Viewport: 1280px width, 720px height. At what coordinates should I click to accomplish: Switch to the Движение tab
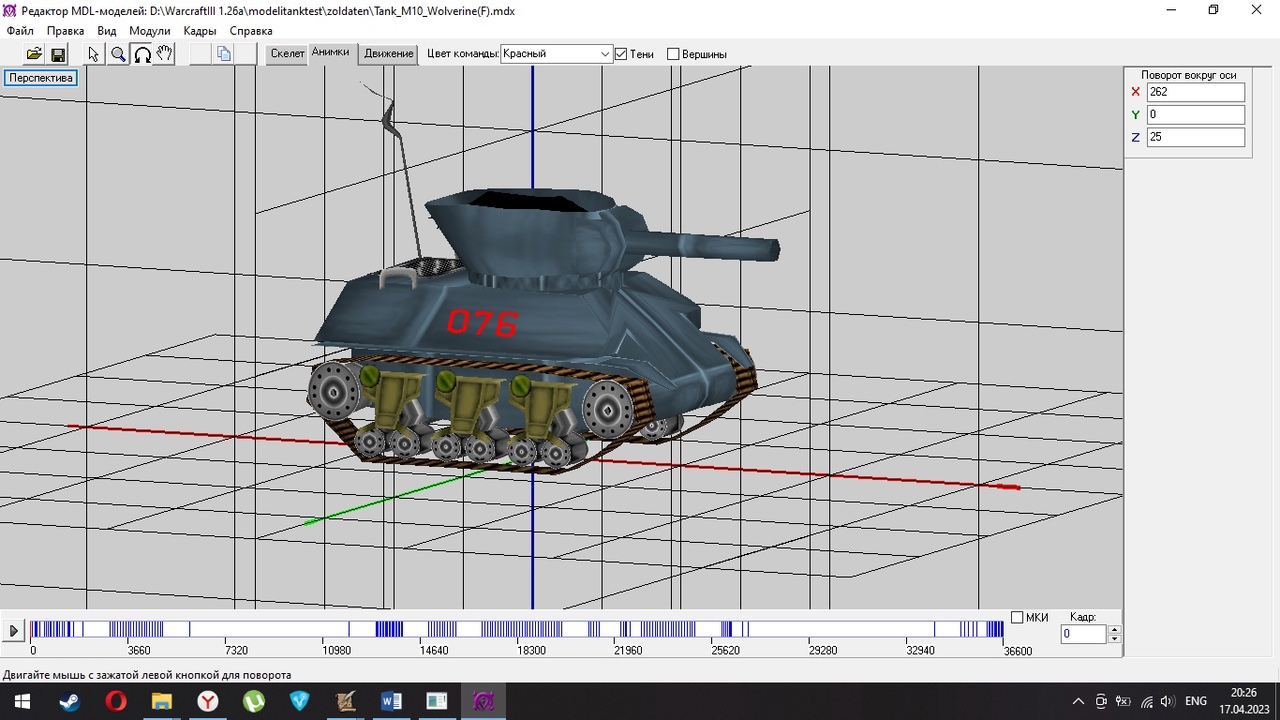tap(389, 54)
